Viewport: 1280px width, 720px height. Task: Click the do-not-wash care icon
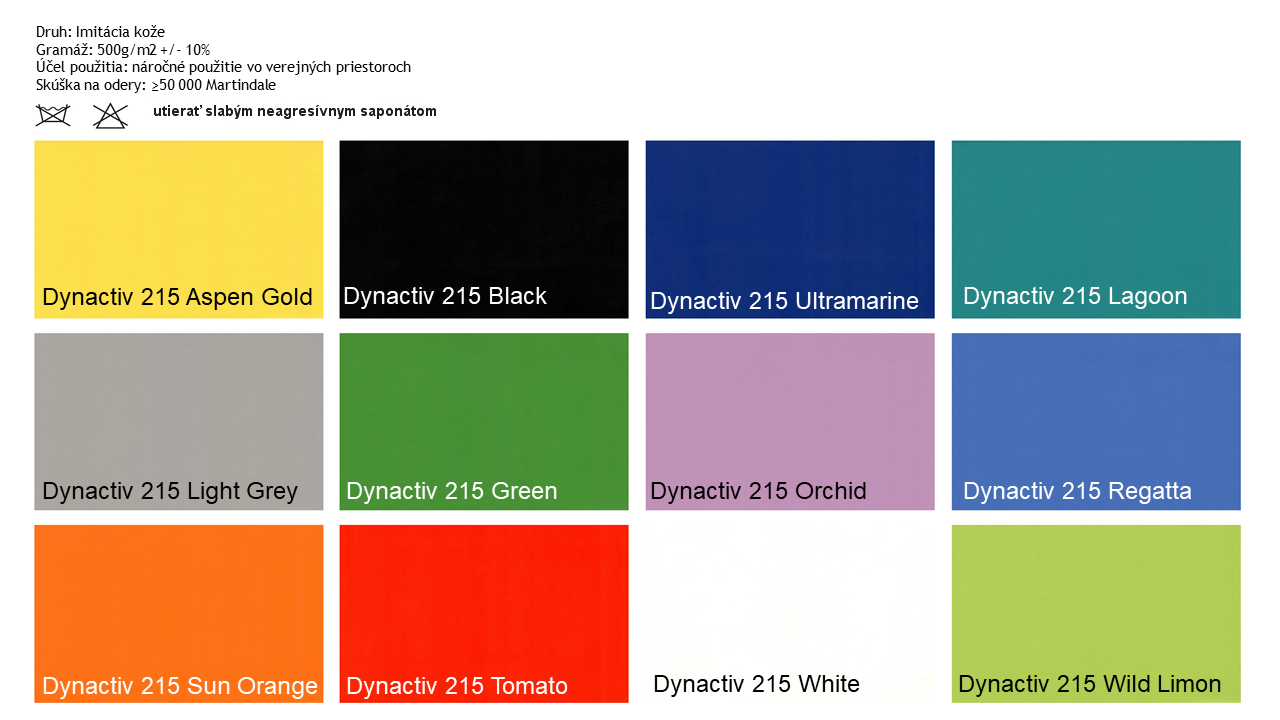[x=53, y=115]
